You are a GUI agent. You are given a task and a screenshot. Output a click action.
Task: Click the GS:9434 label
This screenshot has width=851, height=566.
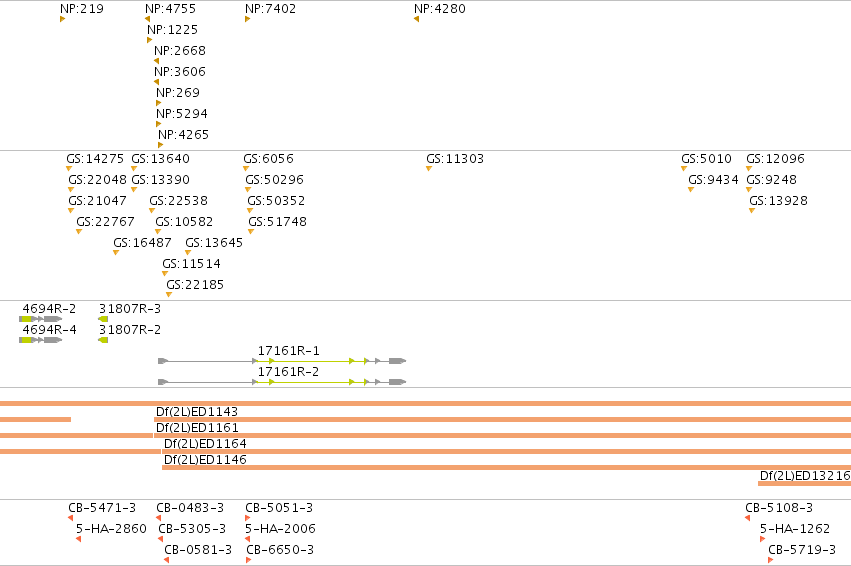coord(713,180)
